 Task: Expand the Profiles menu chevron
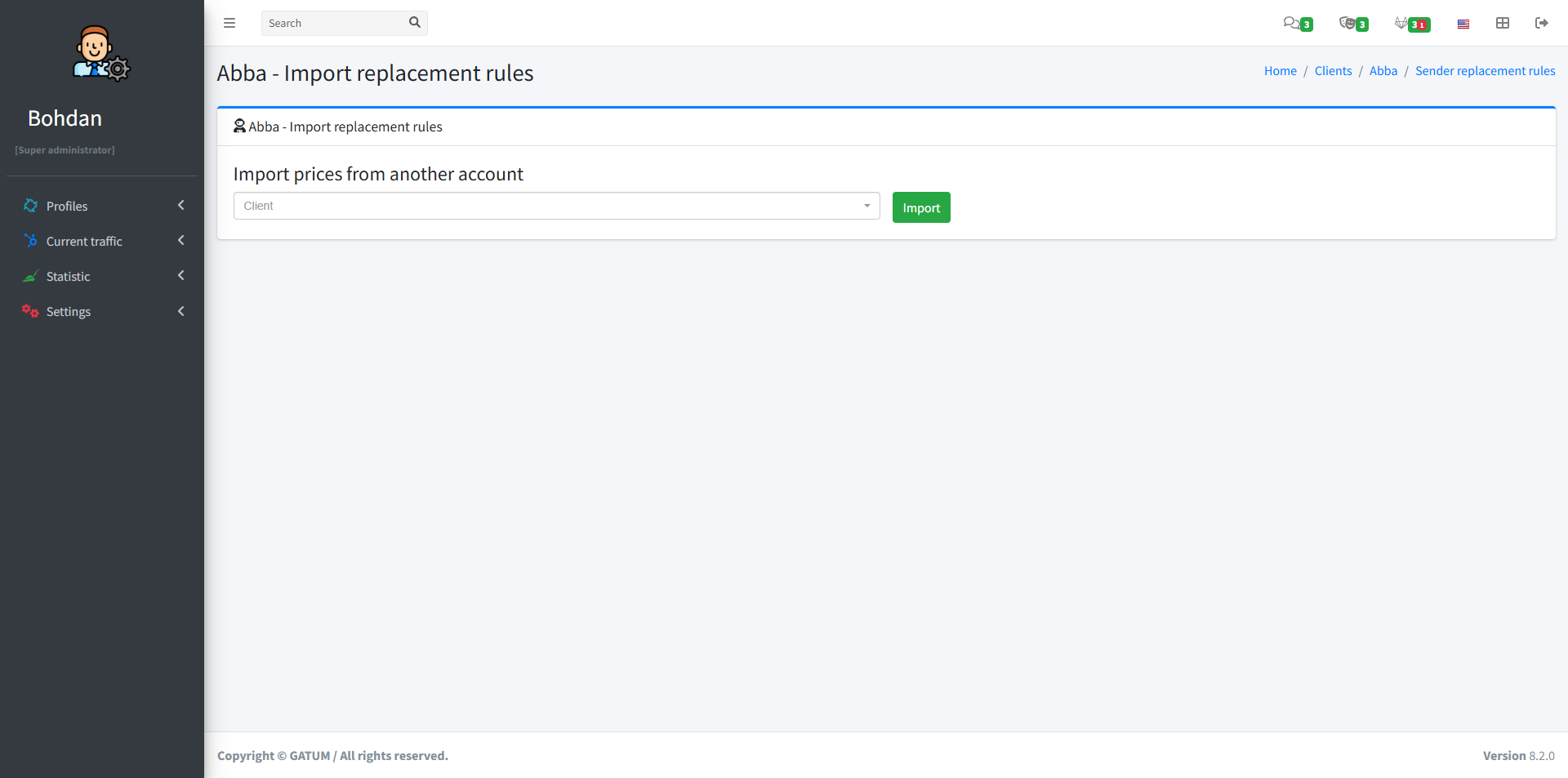point(180,206)
